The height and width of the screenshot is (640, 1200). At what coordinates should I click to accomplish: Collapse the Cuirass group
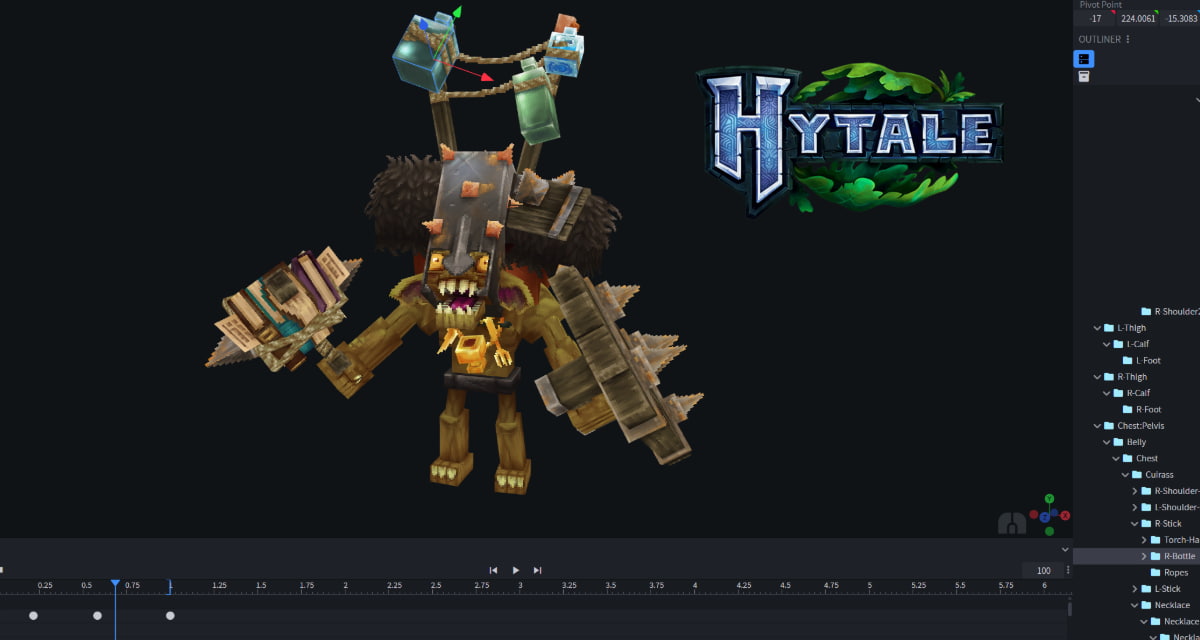click(x=1124, y=475)
